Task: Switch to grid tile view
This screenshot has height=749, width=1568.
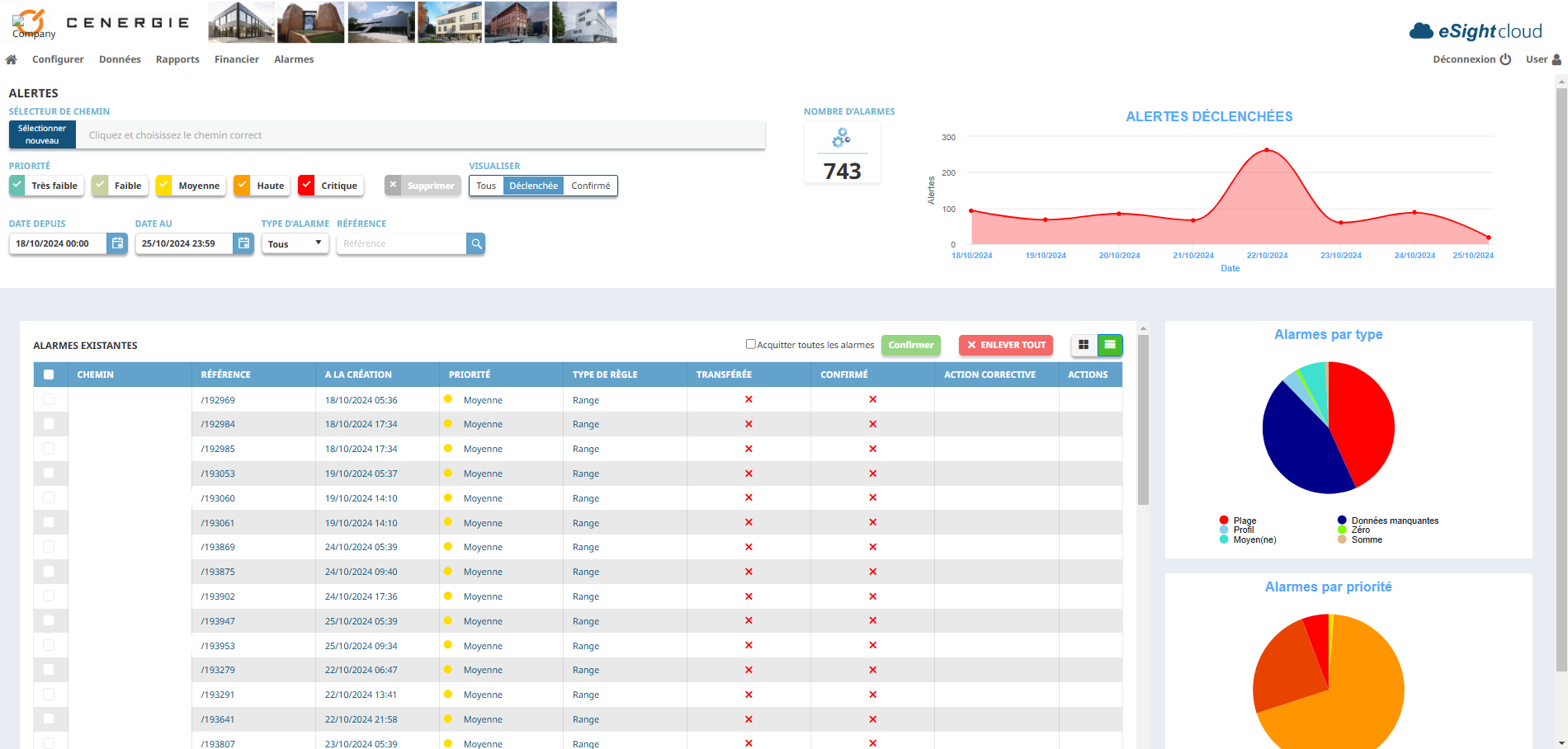Action: click(1084, 345)
